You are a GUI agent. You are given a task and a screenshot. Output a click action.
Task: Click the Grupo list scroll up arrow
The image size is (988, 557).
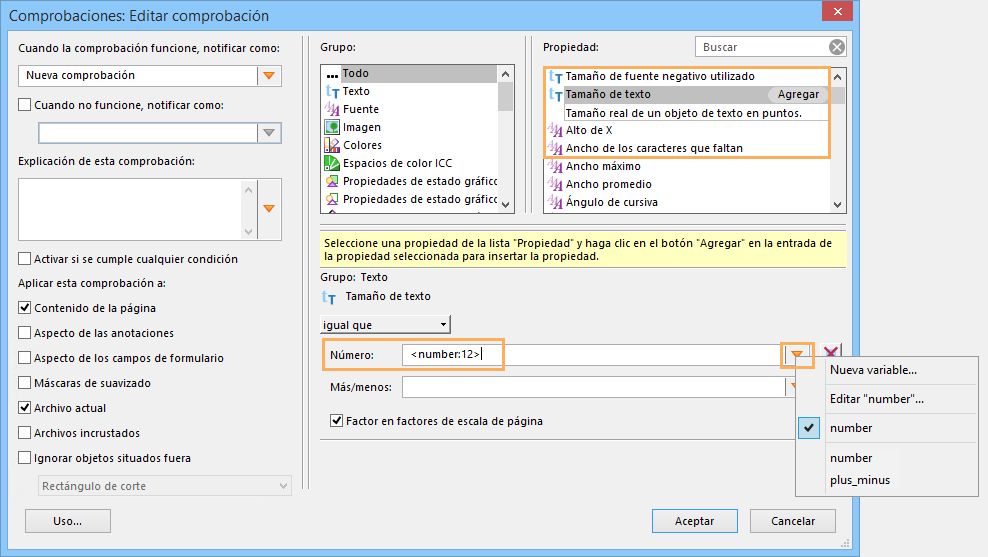[505, 74]
